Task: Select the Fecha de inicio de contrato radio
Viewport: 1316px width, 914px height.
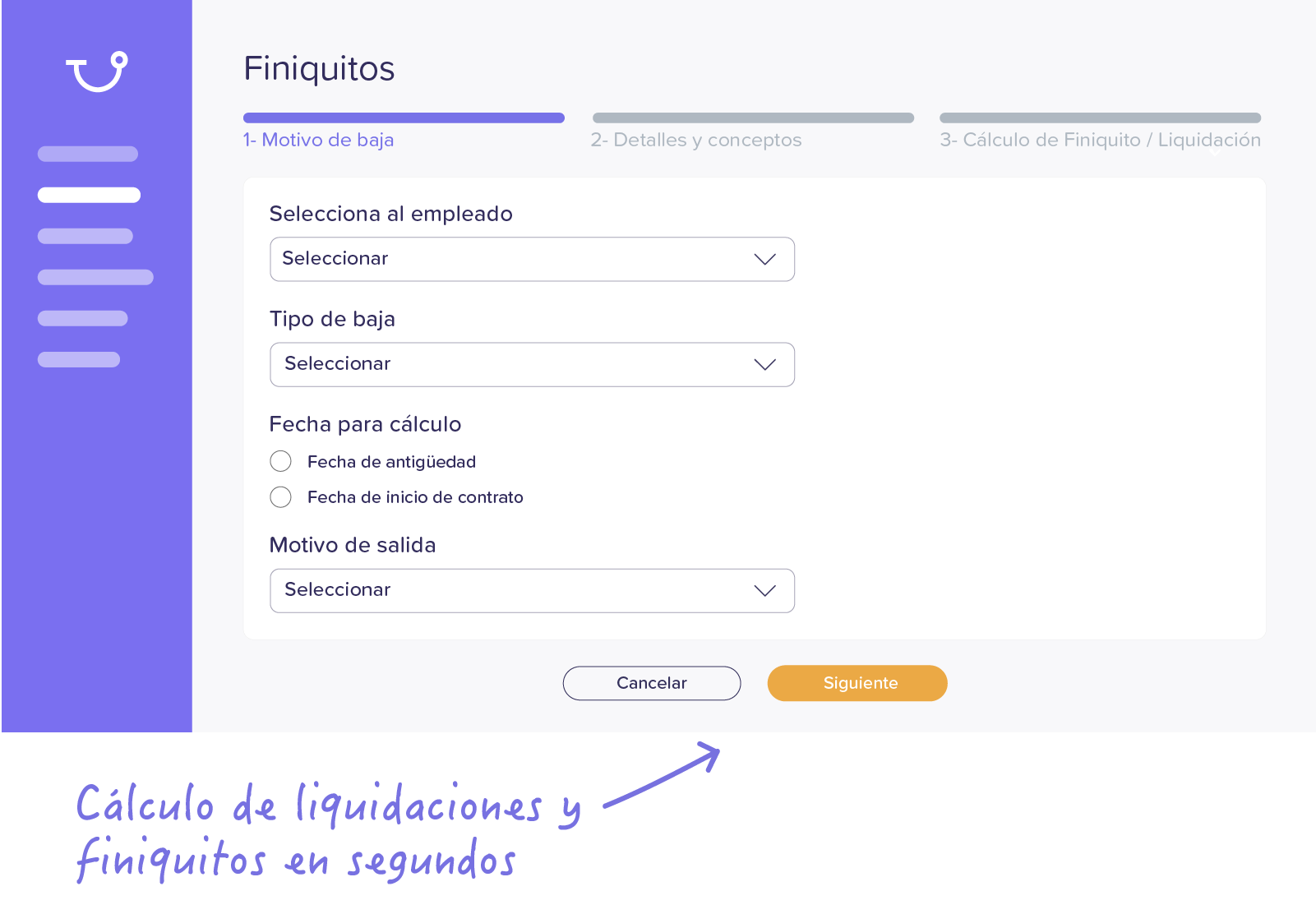Action: click(280, 496)
